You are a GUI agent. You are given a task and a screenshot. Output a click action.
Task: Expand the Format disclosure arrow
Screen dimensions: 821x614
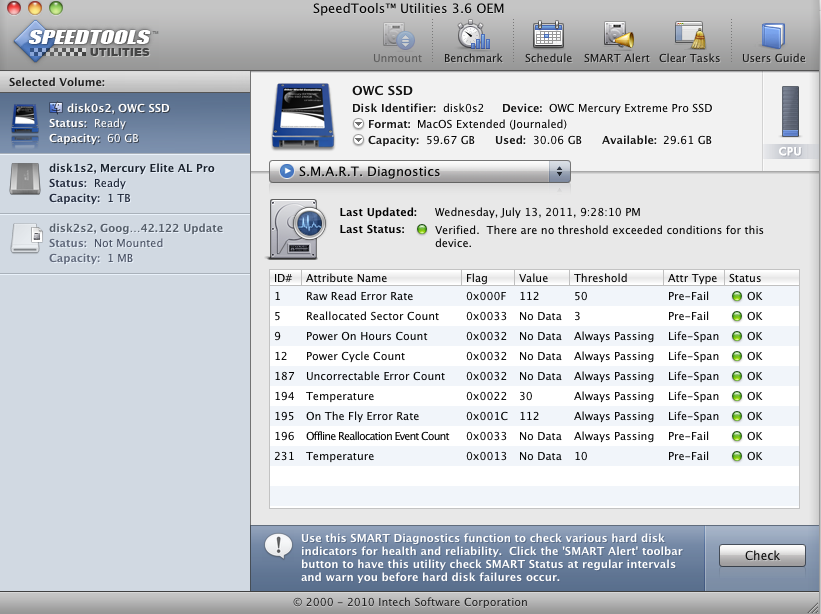click(359, 124)
